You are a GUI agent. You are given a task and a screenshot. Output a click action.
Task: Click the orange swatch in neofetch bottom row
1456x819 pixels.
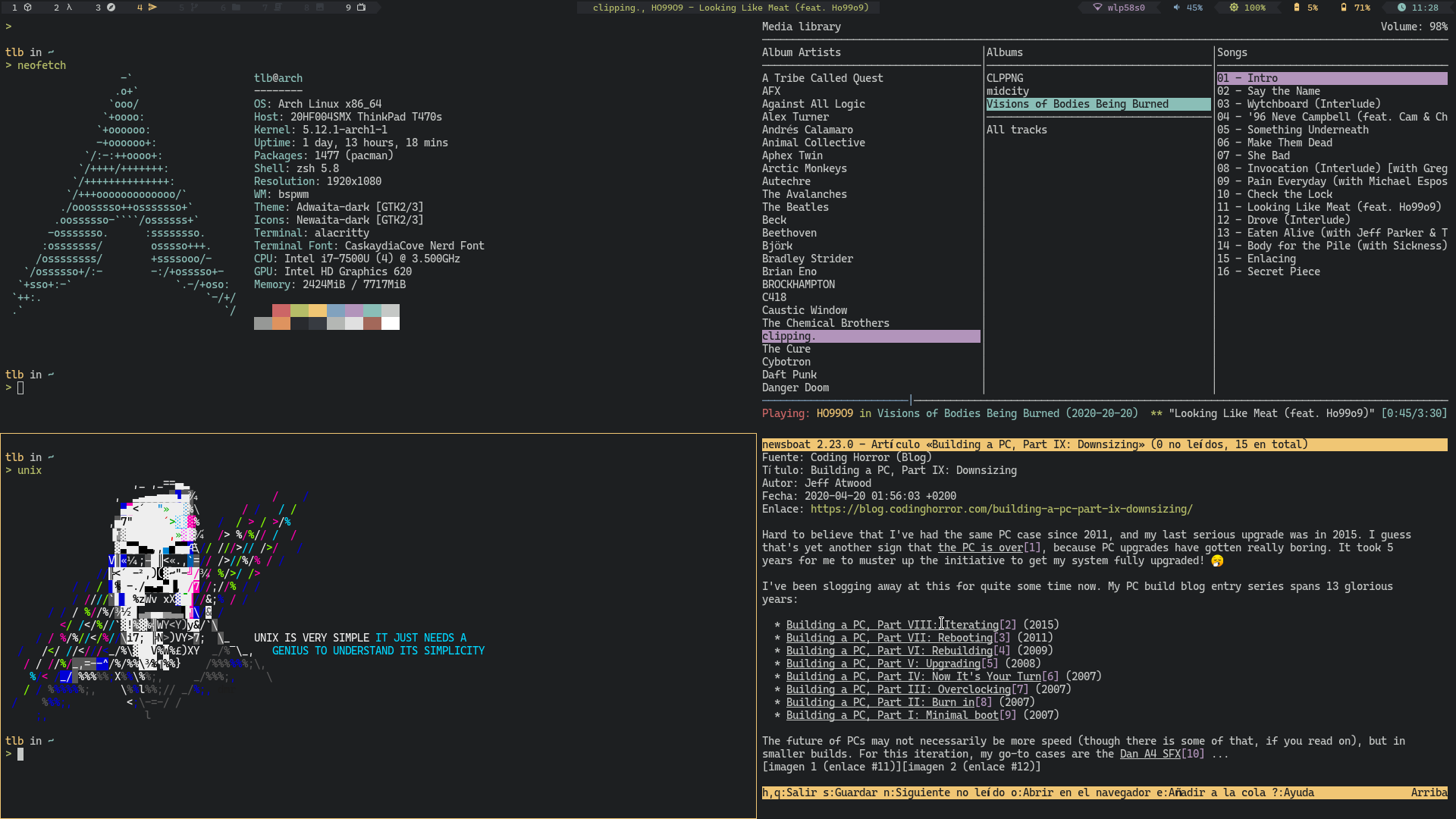281,324
